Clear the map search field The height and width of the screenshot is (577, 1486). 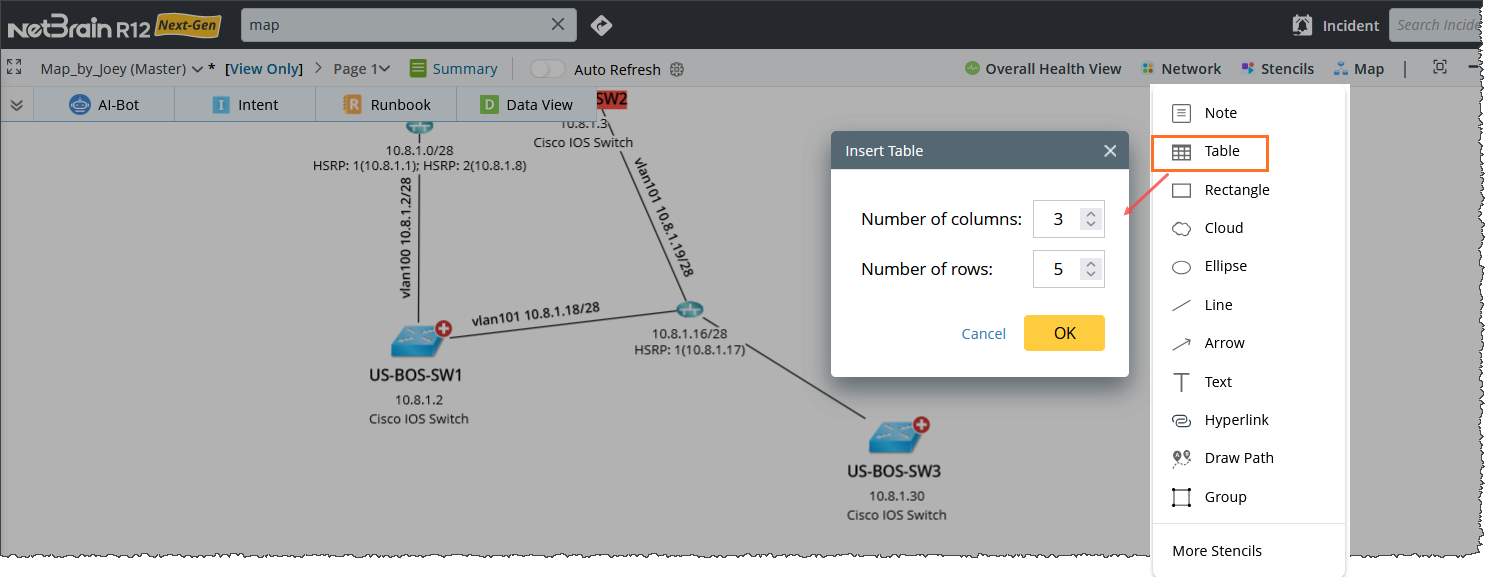559,25
